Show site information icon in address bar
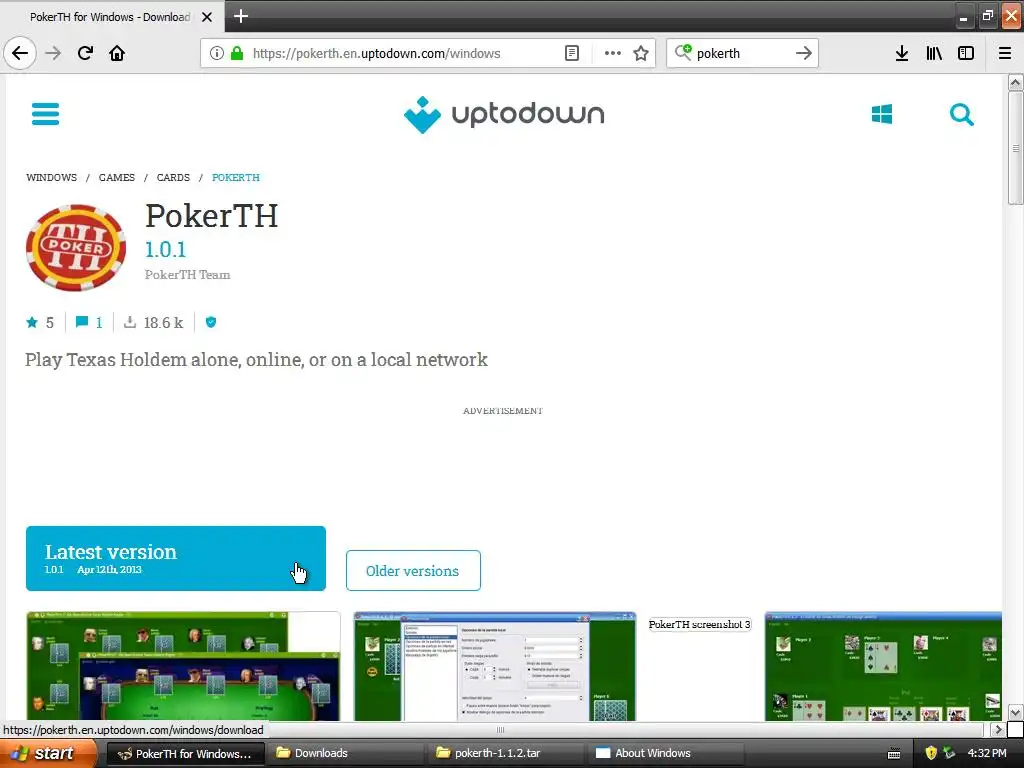This screenshot has height=768, width=1024. point(217,54)
